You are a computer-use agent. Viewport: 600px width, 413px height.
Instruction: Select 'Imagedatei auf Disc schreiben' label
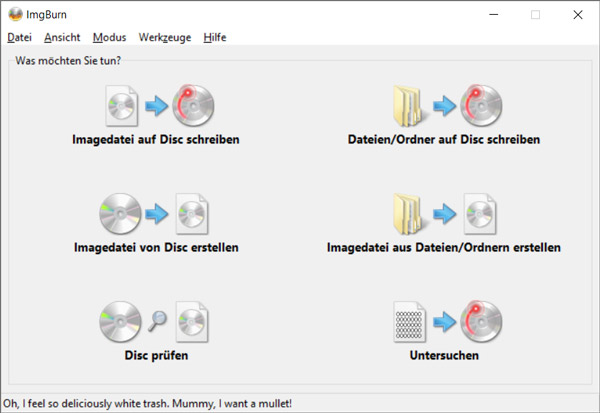pyautogui.click(x=156, y=139)
